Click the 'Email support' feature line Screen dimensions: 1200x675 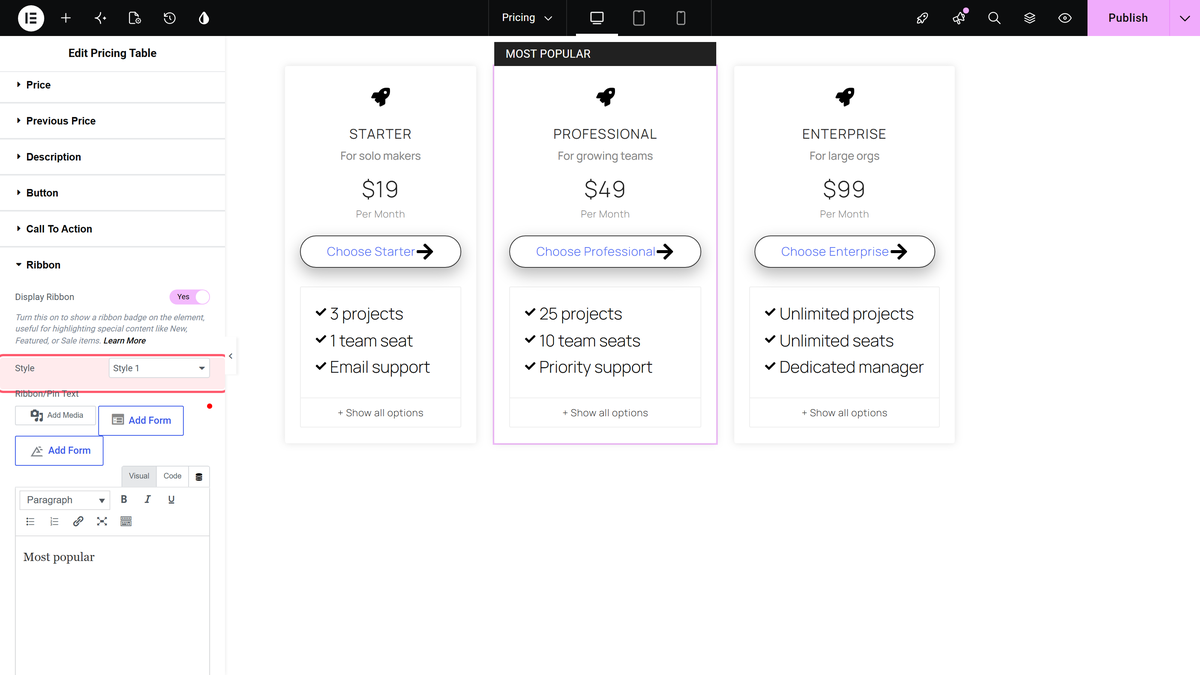[x=372, y=367]
